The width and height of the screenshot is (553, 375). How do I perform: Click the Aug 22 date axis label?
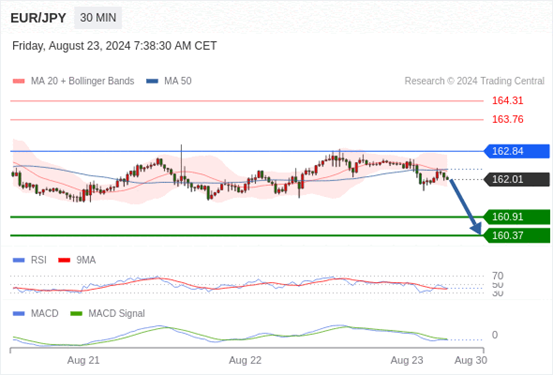pyautogui.click(x=245, y=360)
